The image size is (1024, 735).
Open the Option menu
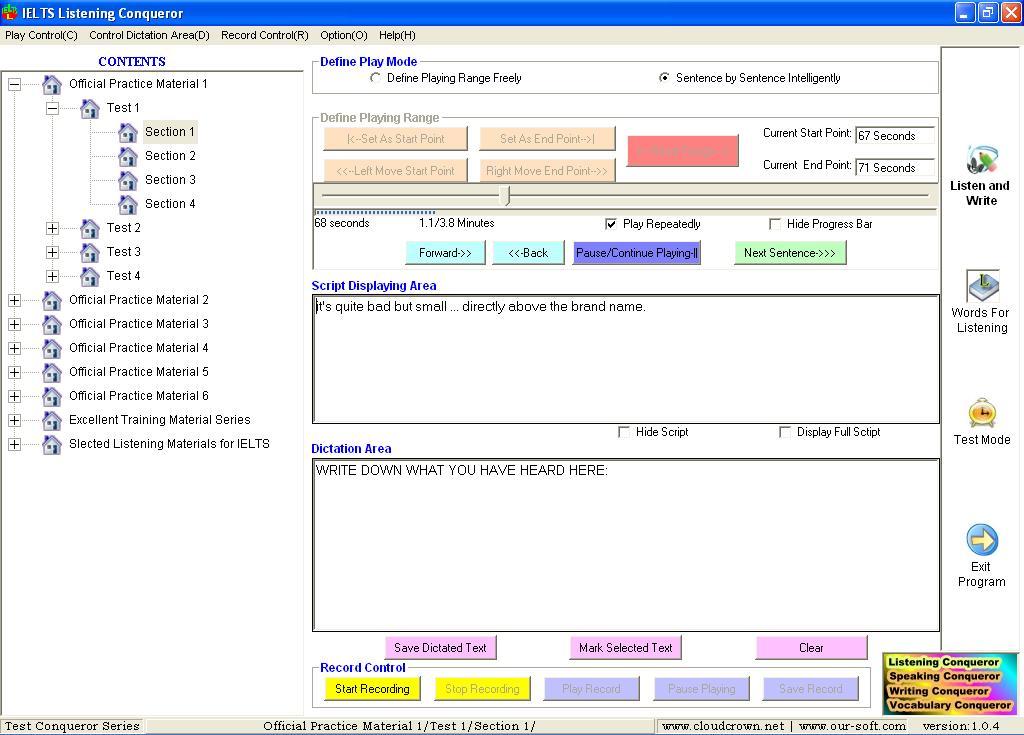pyautogui.click(x=344, y=35)
